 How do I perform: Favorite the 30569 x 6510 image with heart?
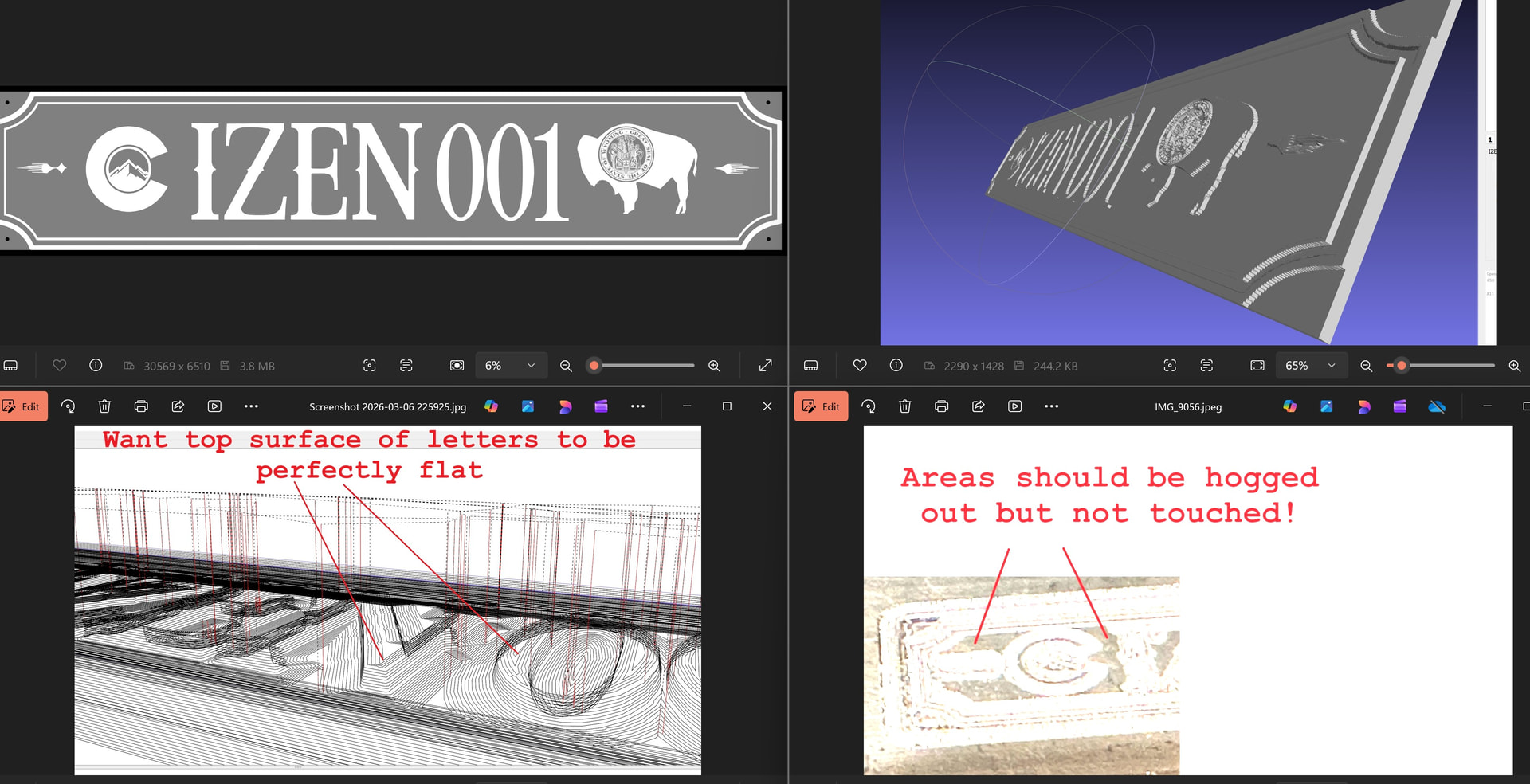pyautogui.click(x=59, y=365)
